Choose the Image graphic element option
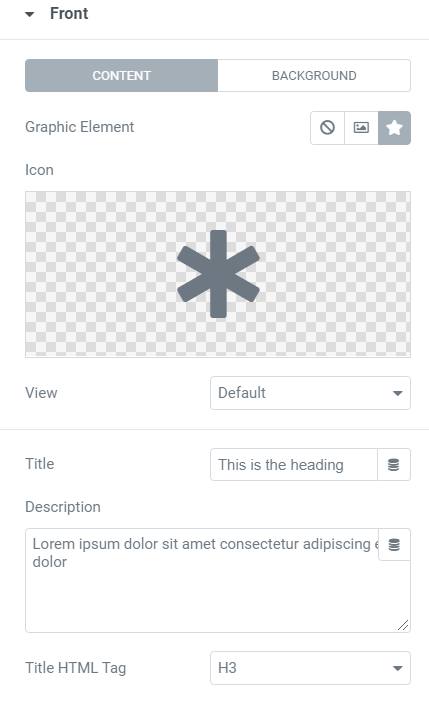Screen dimensions: 429x701 [361, 128]
